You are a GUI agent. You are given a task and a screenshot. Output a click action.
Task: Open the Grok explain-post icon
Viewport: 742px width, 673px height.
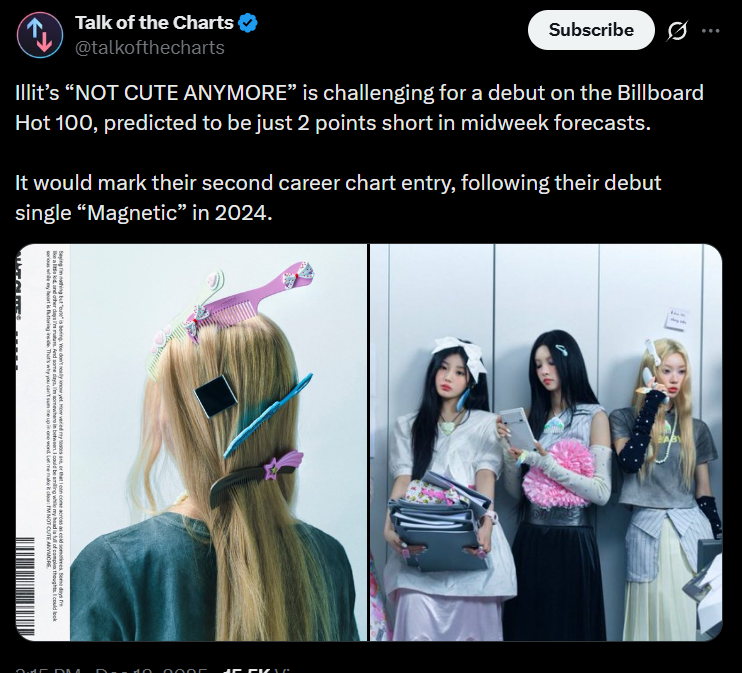point(677,31)
